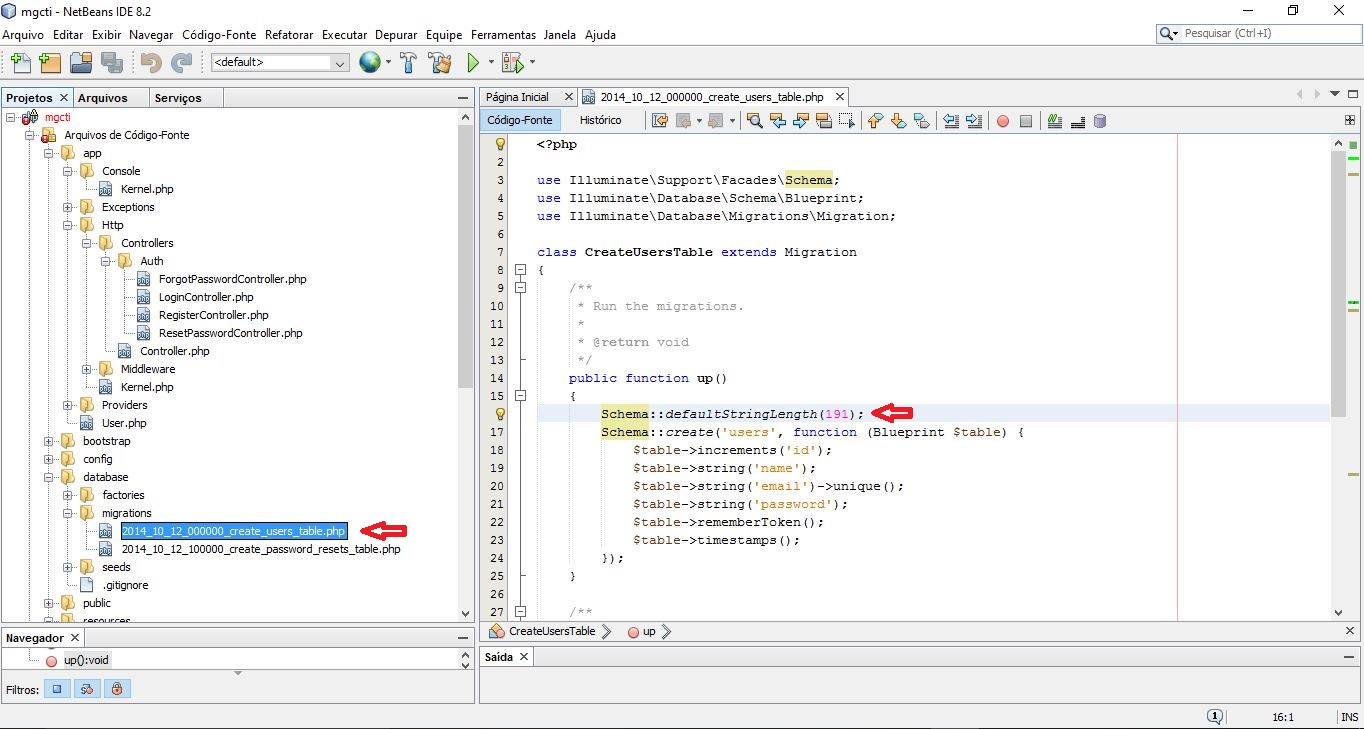Expand the bootstrap folder node
Viewport: 1364px width, 729px height.
click(49, 441)
